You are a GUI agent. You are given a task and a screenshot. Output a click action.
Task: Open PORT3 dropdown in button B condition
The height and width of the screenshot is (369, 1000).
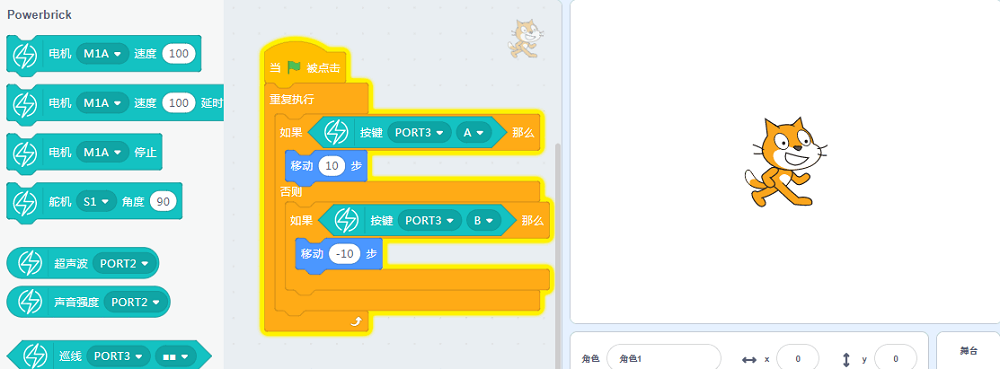(429, 221)
